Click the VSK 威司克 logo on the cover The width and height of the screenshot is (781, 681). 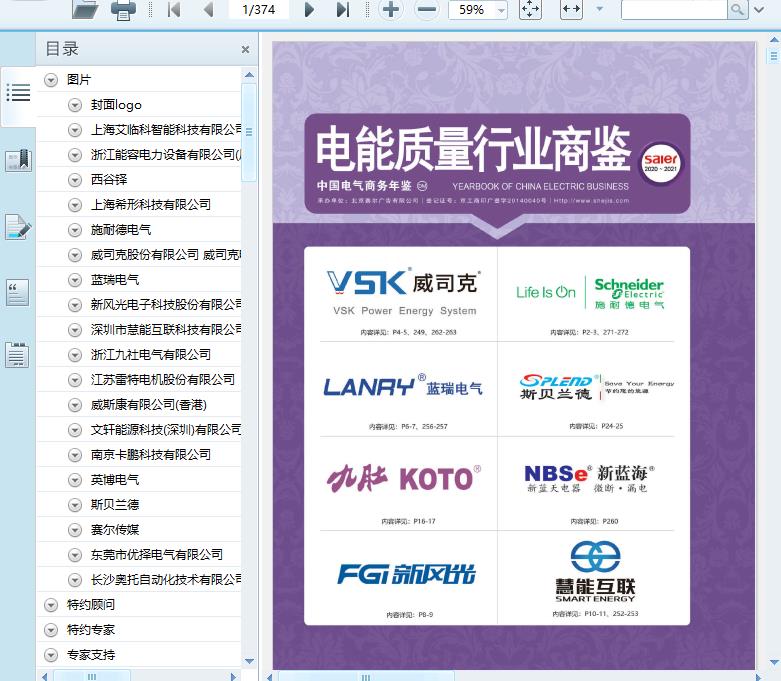[404, 292]
